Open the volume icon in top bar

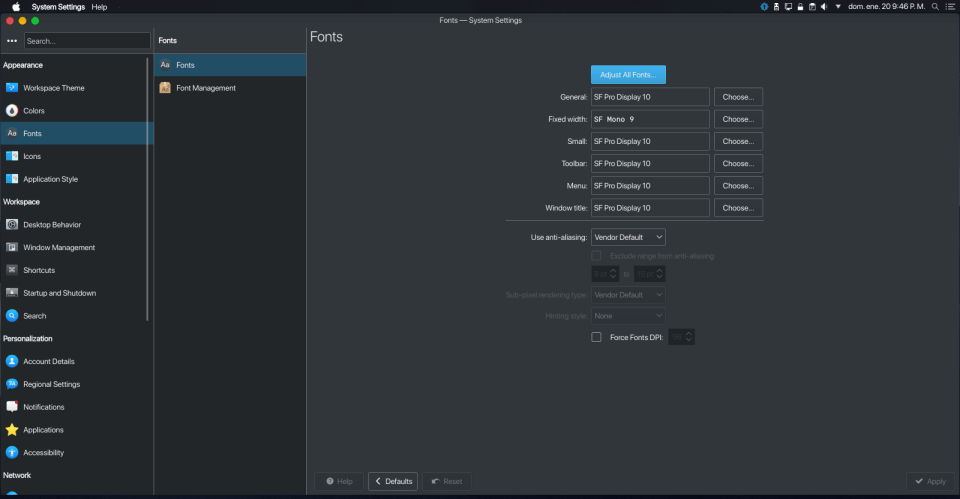coord(824,7)
